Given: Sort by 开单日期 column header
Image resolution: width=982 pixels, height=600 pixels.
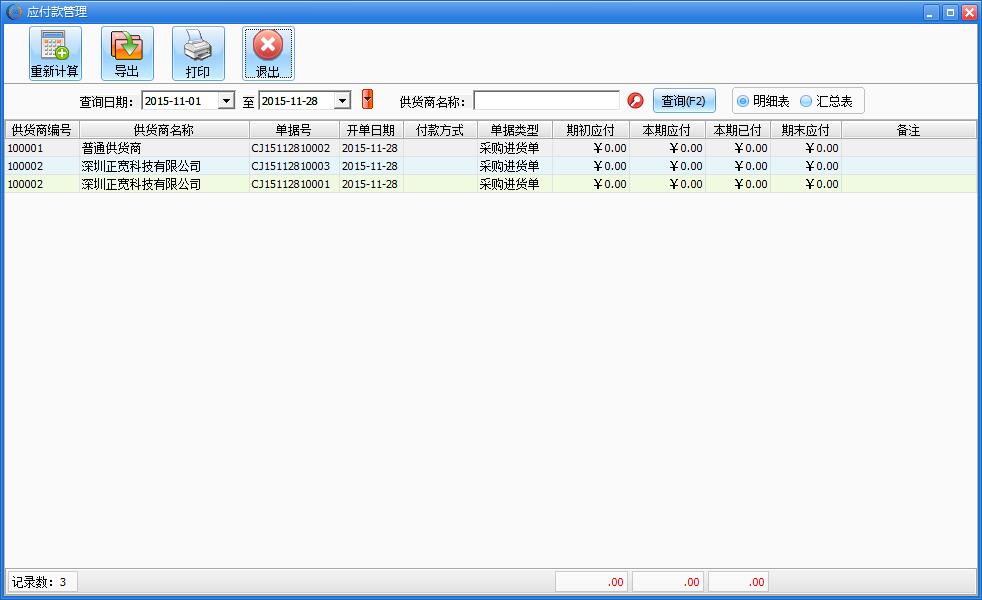Looking at the screenshot, I should [371, 130].
